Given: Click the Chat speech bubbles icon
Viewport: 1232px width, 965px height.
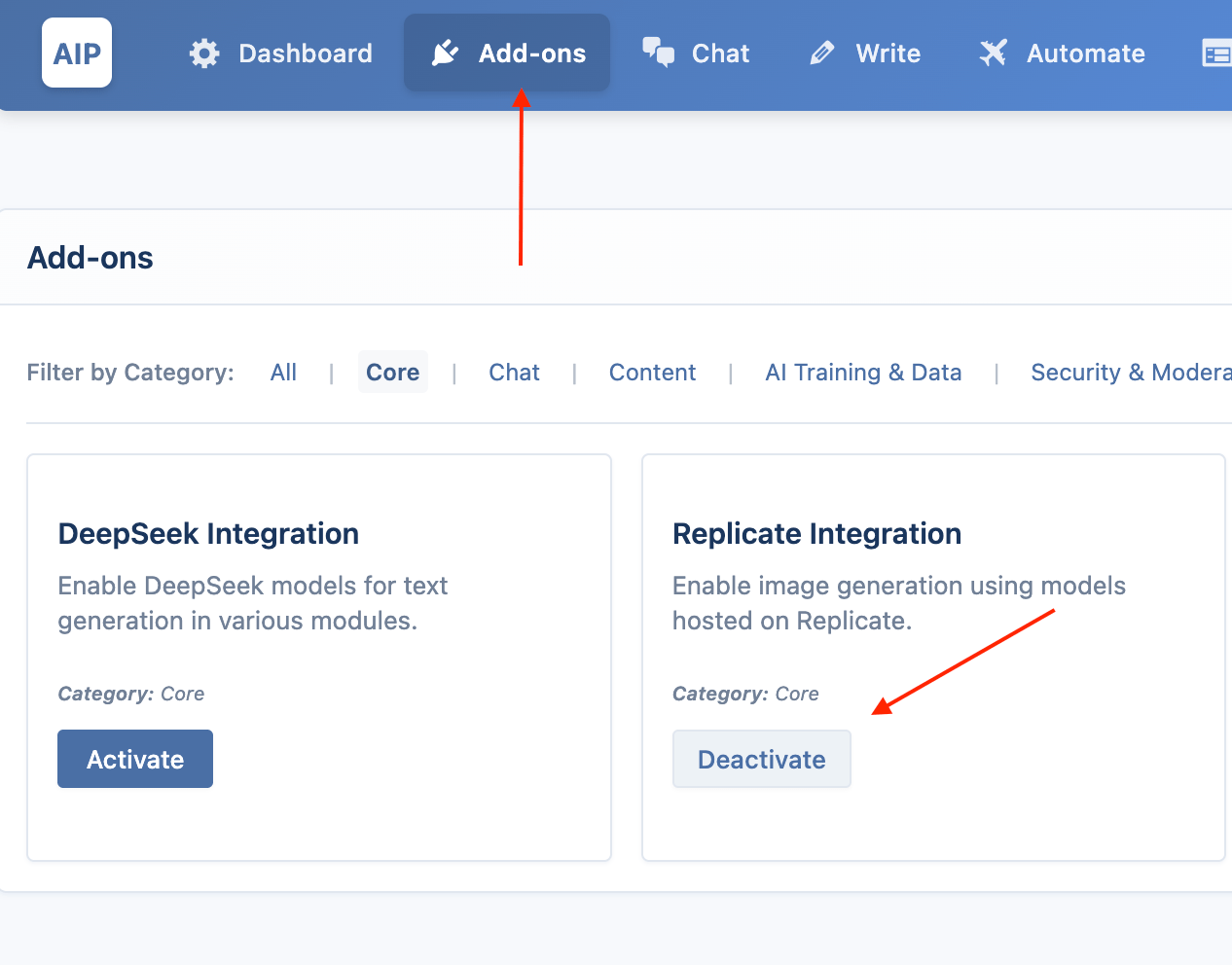Looking at the screenshot, I should [x=659, y=53].
